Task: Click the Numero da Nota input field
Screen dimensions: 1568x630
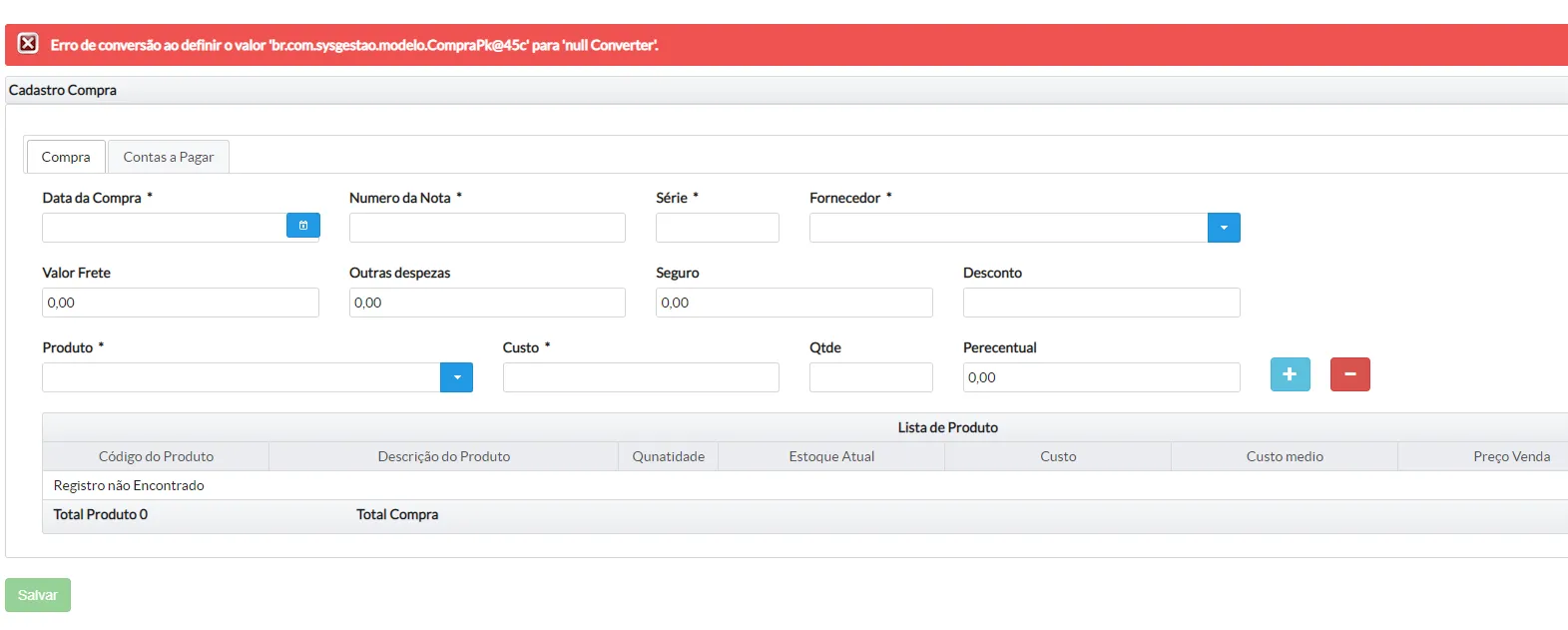Action: pos(487,228)
